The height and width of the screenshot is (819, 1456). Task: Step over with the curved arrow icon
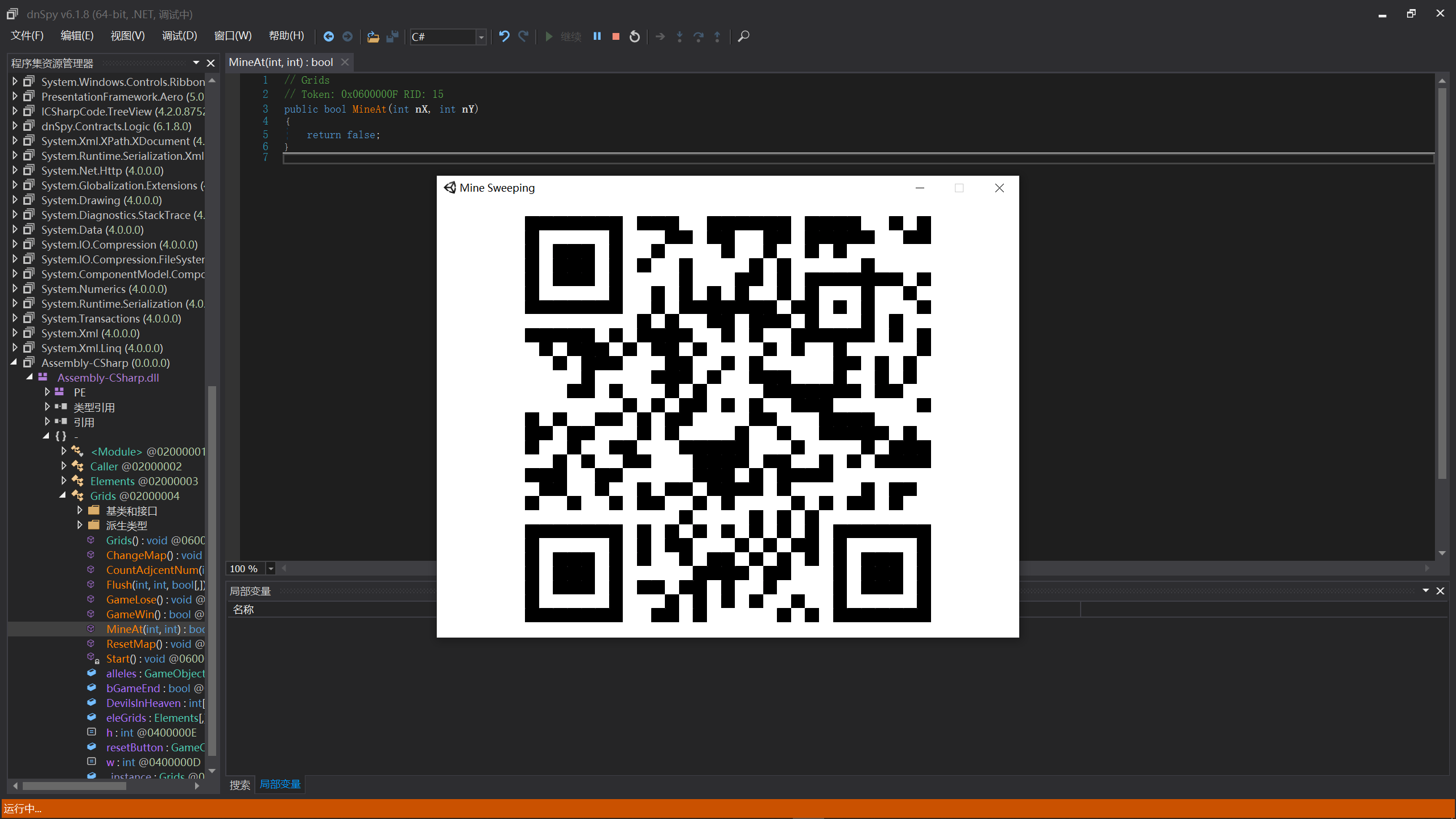[x=698, y=36]
